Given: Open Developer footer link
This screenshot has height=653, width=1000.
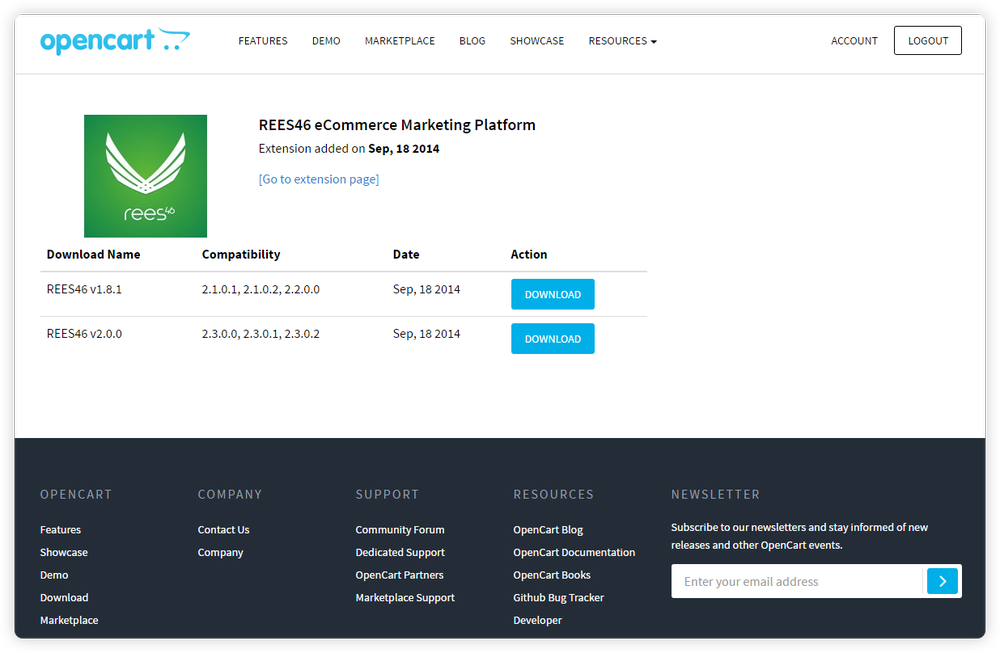Looking at the screenshot, I should point(538,620).
